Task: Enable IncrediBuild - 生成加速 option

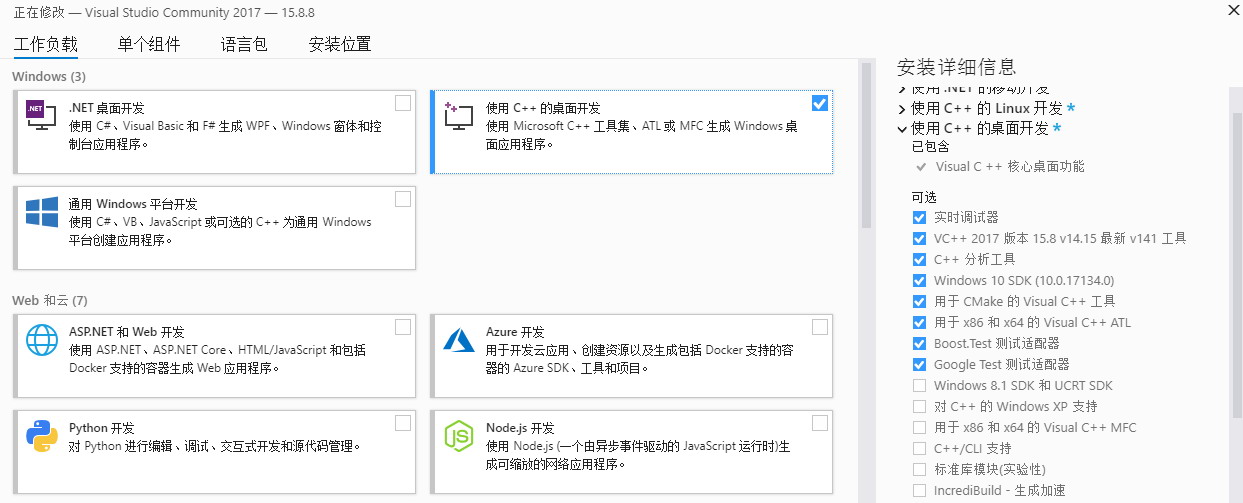Action: (919, 490)
